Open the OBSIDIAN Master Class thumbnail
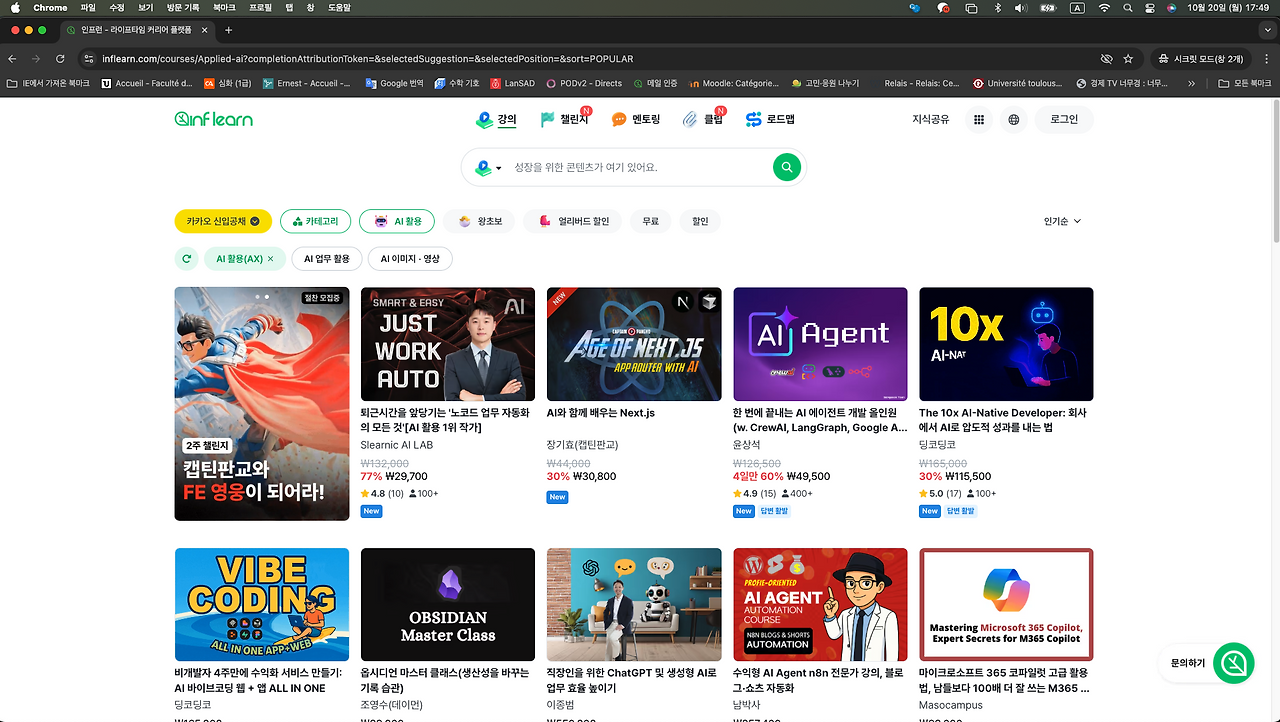1280x722 pixels. point(448,604)
